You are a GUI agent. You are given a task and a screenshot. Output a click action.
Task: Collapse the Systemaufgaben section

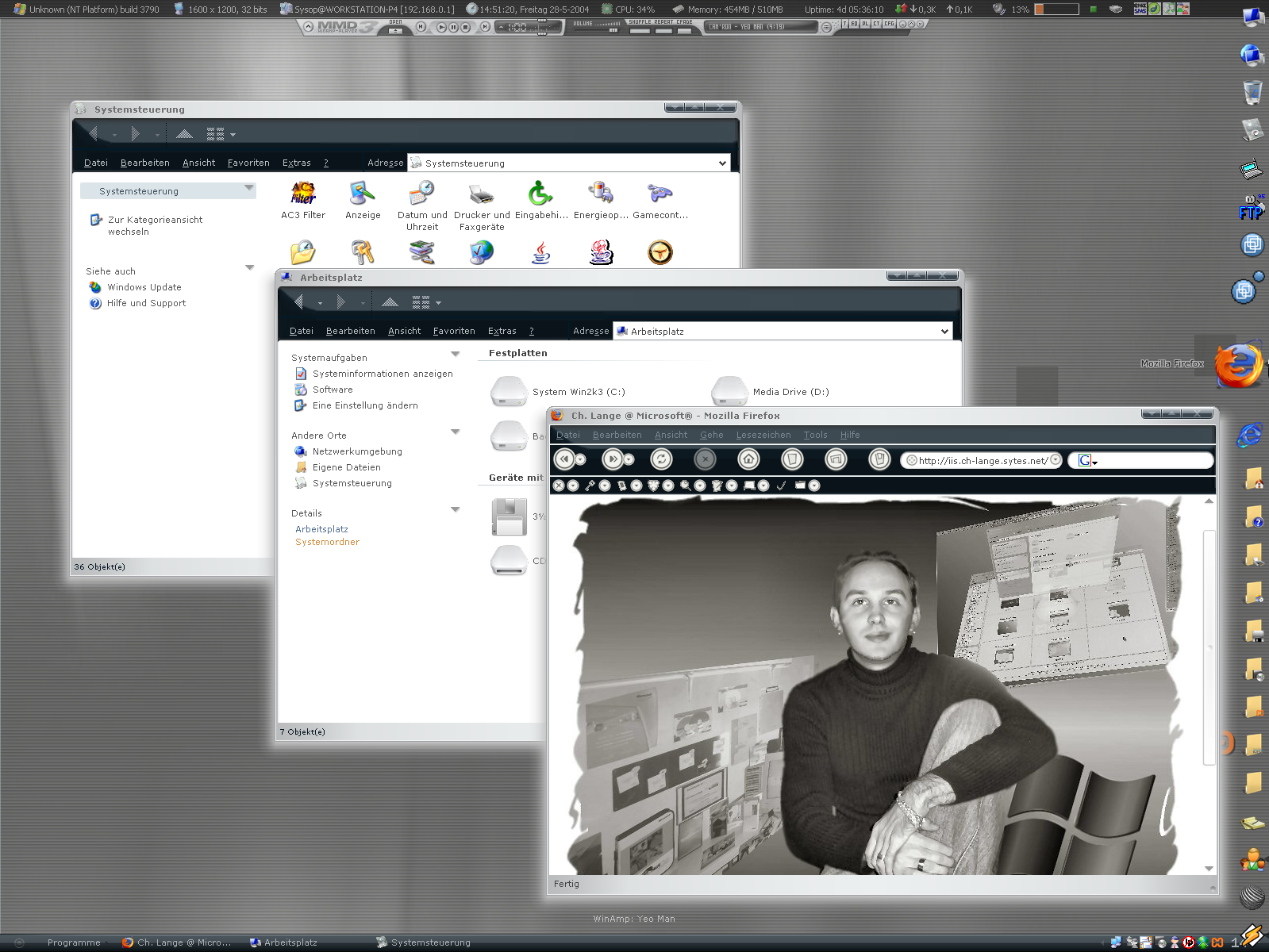point(456,355)
